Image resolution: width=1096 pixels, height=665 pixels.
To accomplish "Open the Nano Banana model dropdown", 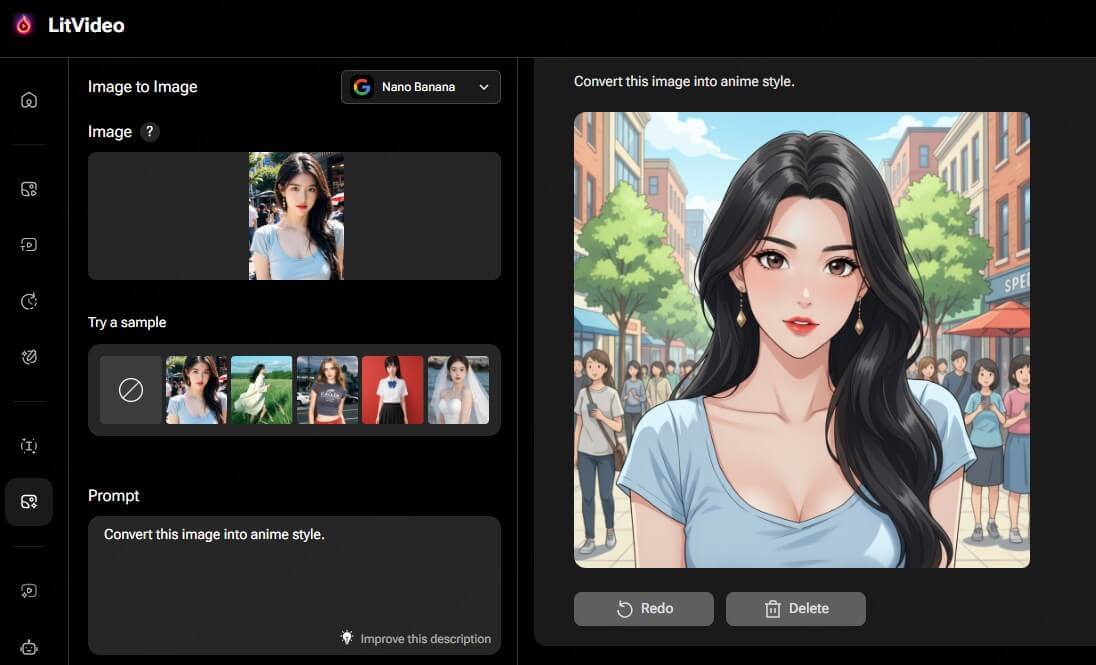I will (x=420, y=87).
